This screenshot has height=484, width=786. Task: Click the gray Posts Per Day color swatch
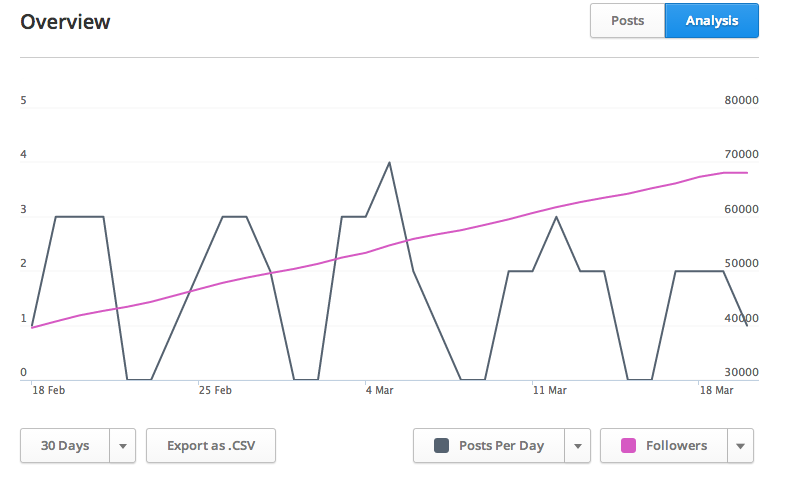point(442,445)
